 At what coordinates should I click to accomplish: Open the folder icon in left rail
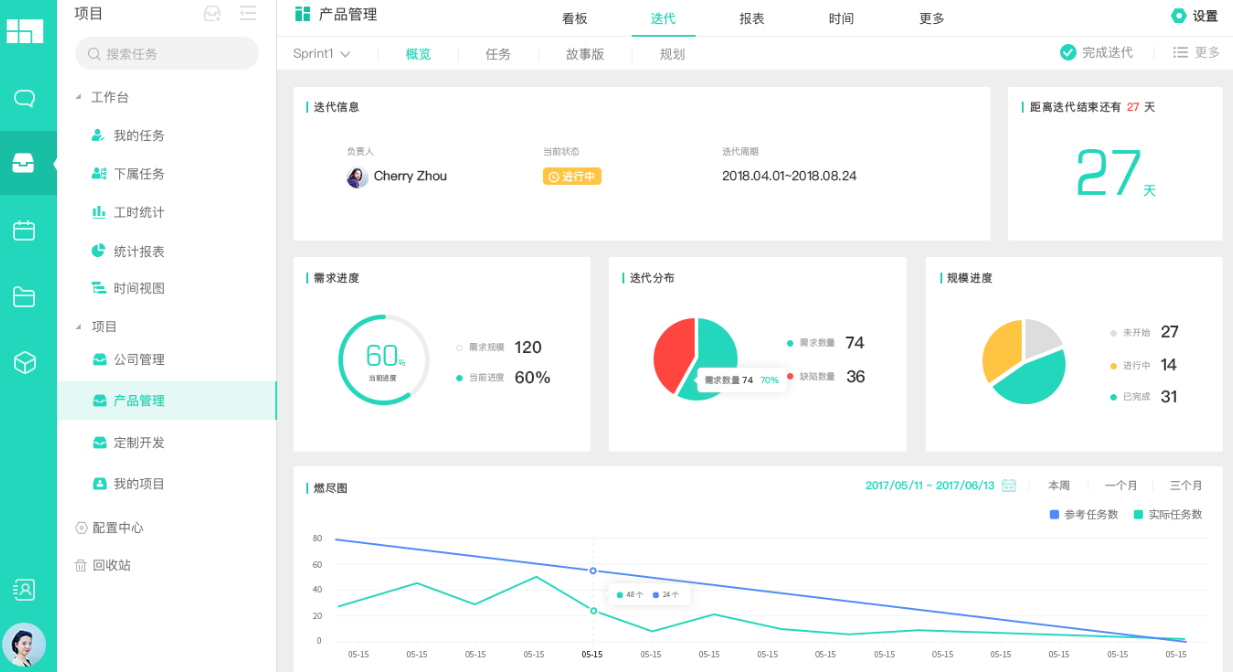pos(24,297)
